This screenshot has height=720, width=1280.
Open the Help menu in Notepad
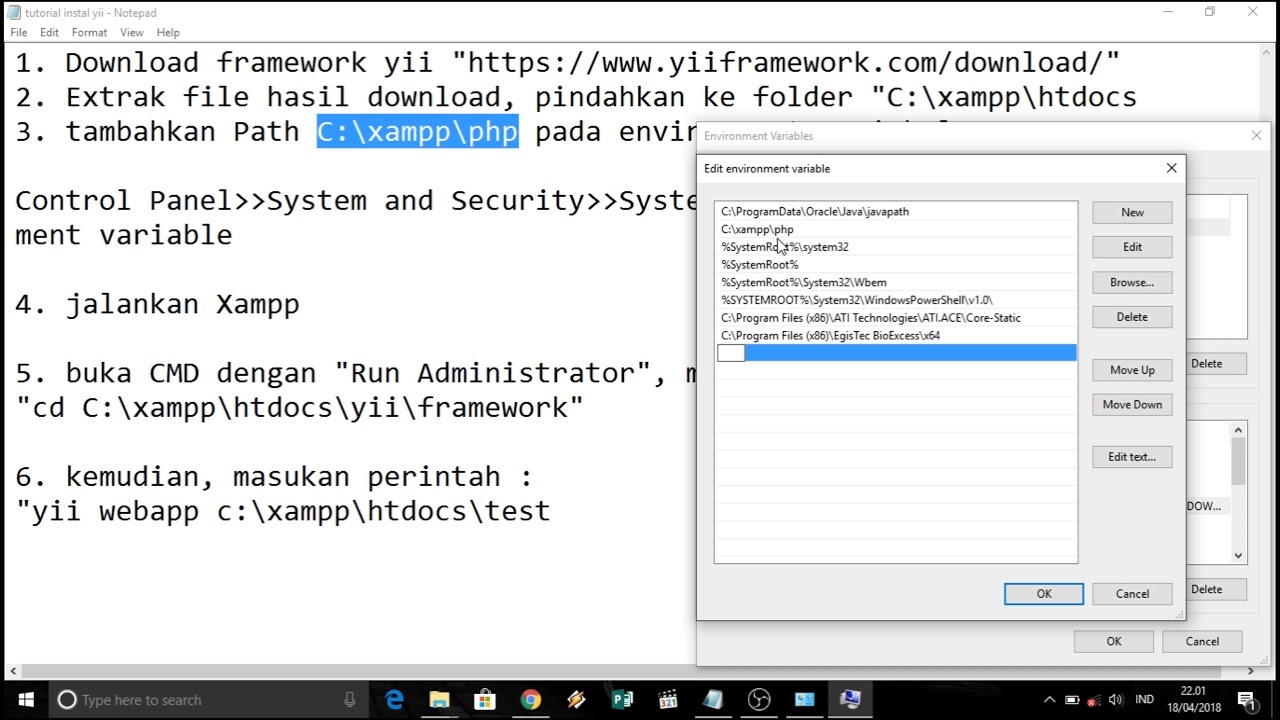168,32
